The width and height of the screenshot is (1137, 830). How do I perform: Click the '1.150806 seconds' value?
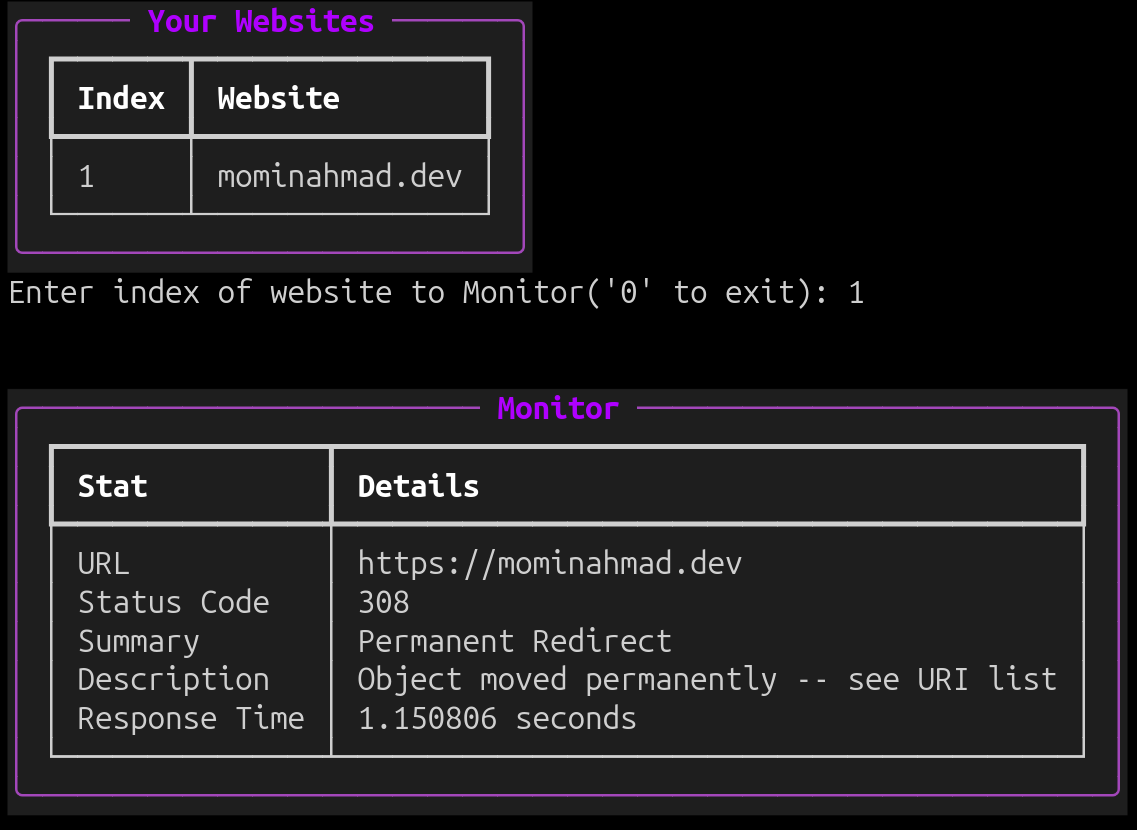pyautogui.click(x=497, y=718)
